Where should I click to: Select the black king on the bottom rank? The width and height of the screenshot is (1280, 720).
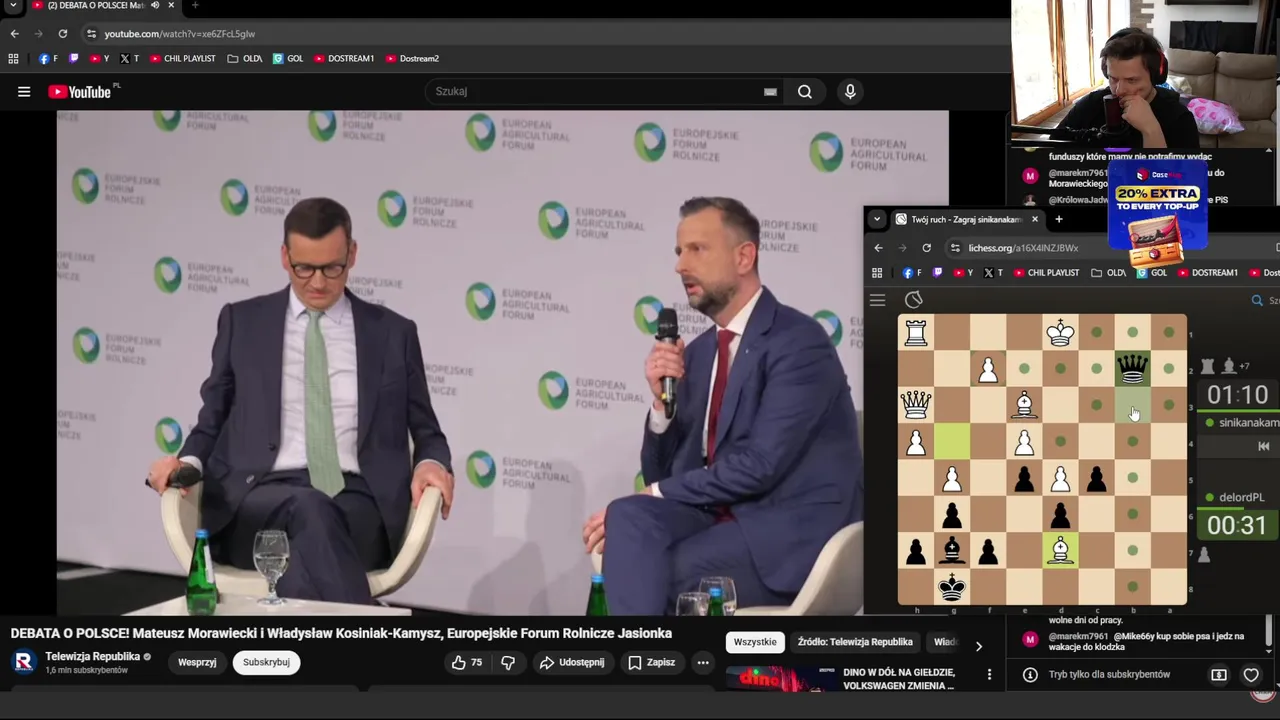952,586
